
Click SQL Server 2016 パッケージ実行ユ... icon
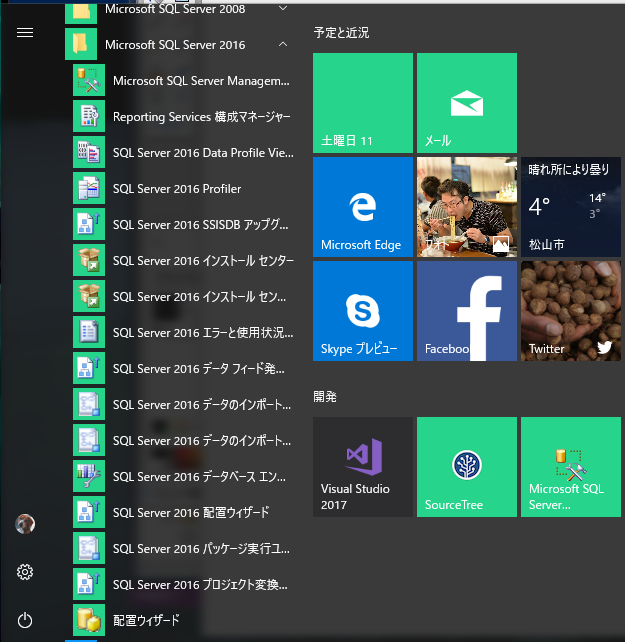point(89,549)
